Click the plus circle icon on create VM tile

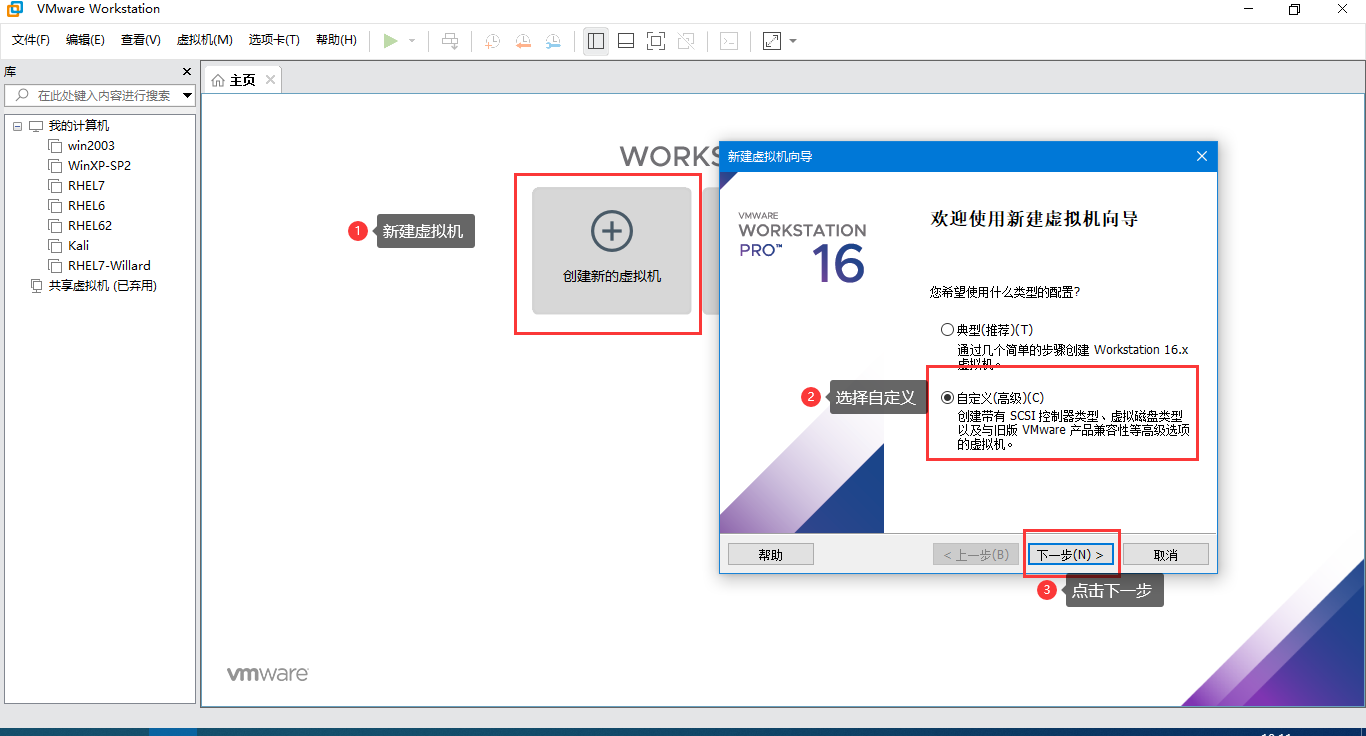pos(612,231)
